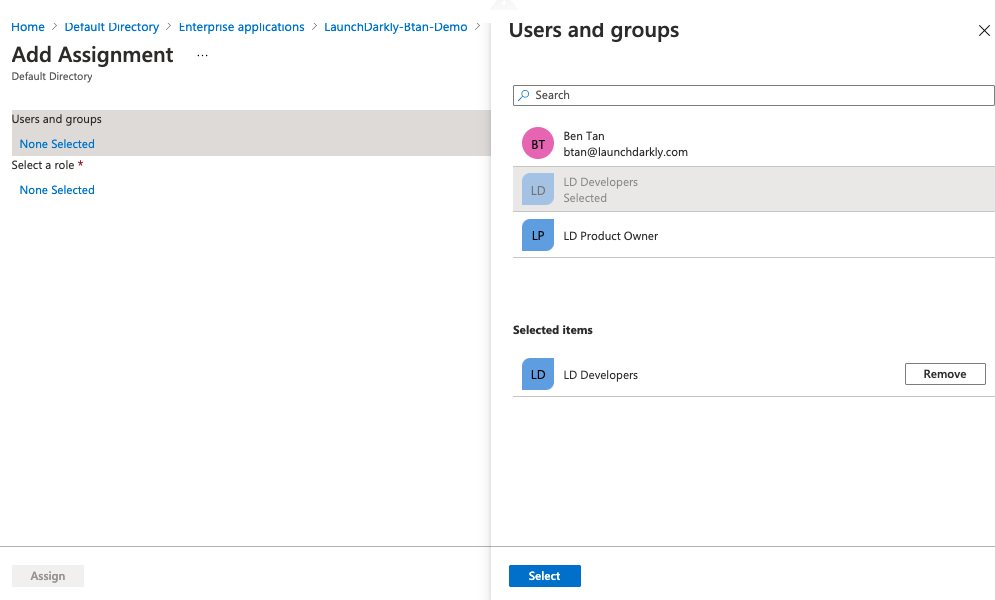Open Default Directory from the breadcrumb
Viewport: 995px width, 600px height.
click(x=111, y=27)
